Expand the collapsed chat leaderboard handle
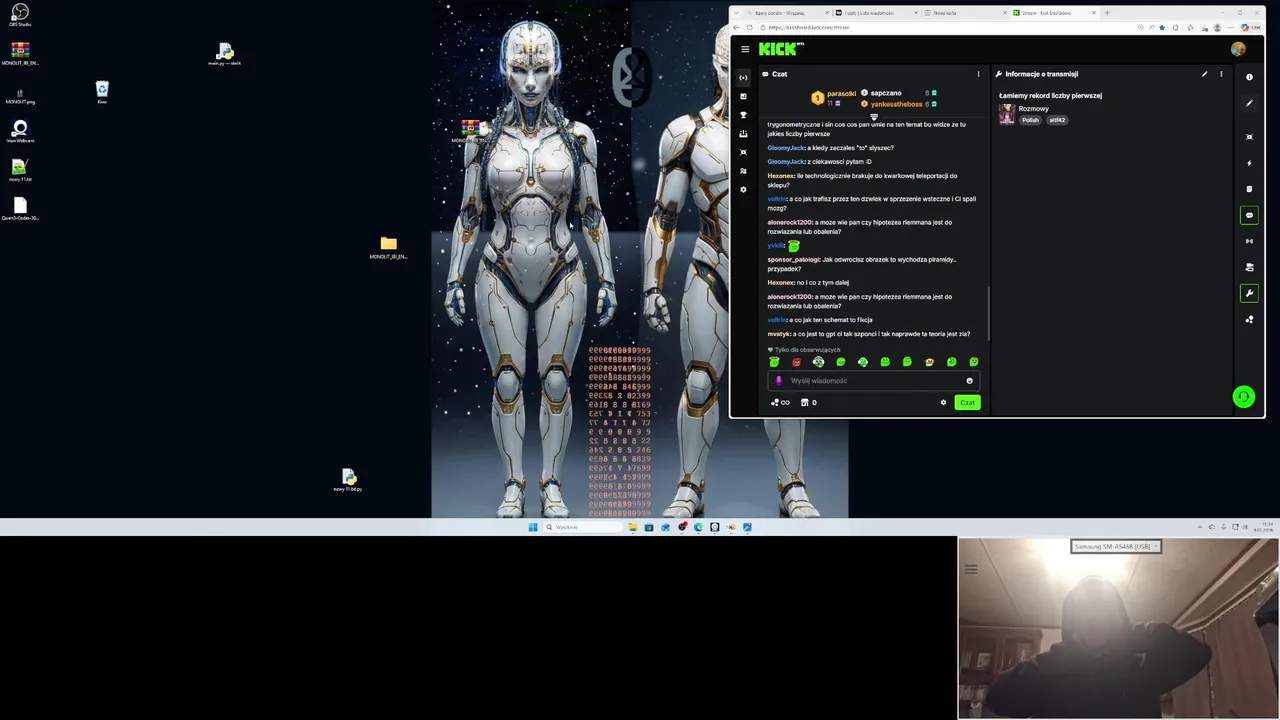1280x720 pixels. [873, 117]
